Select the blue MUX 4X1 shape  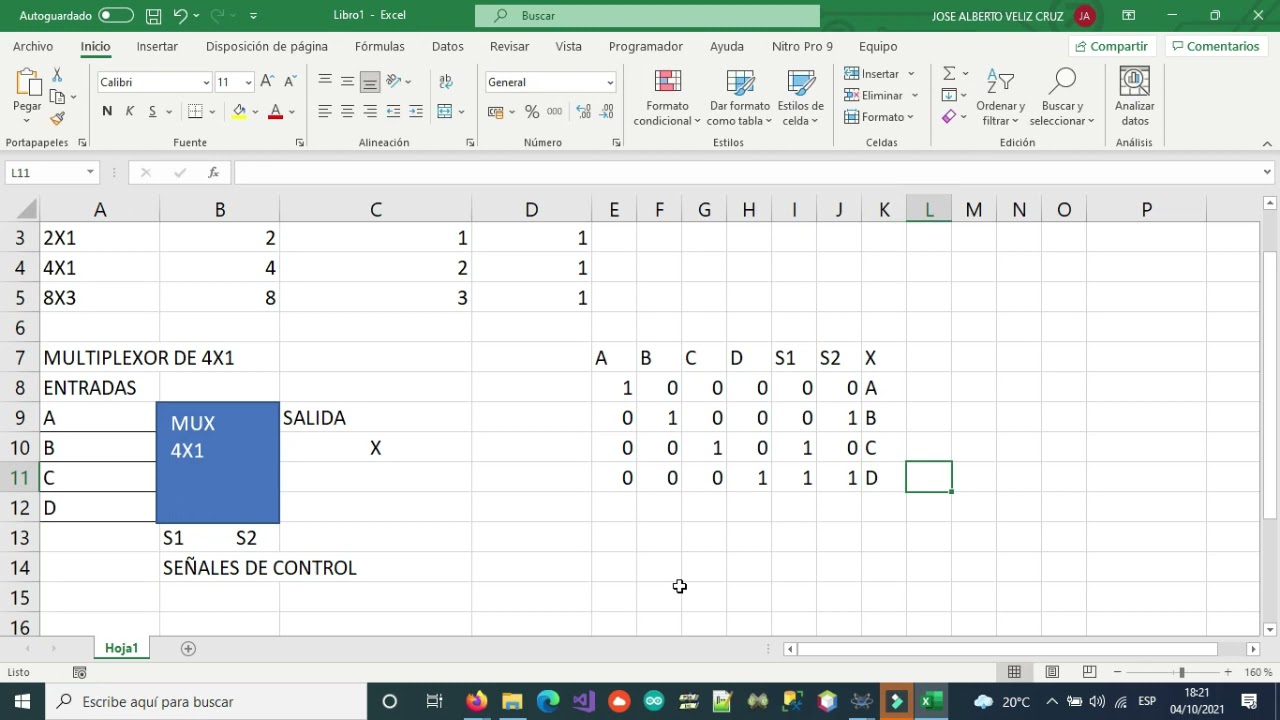click(x=218, y=463)
